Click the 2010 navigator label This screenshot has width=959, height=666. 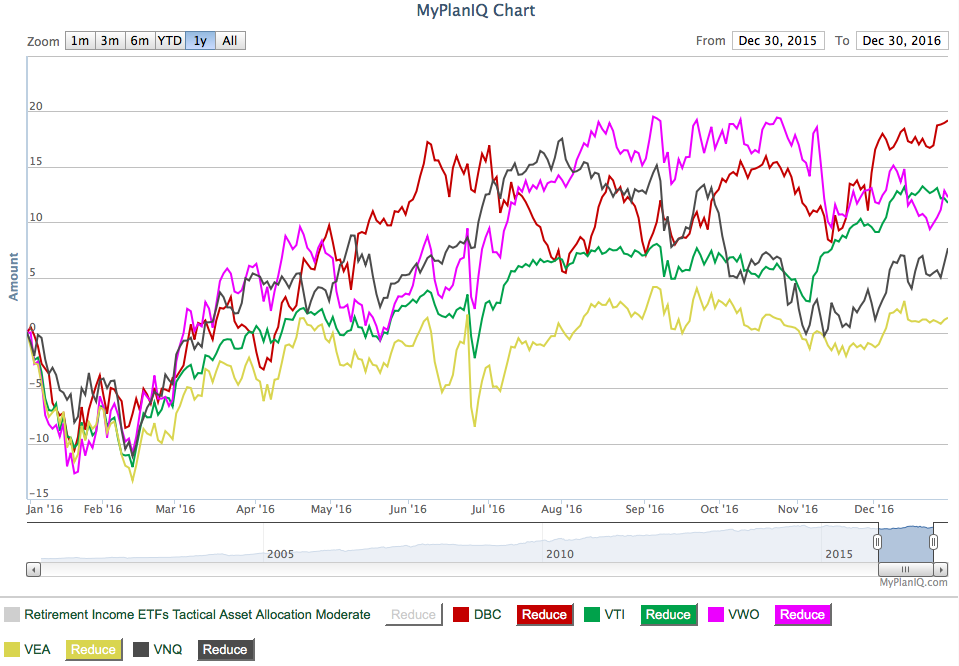click(x=560, y=554)
